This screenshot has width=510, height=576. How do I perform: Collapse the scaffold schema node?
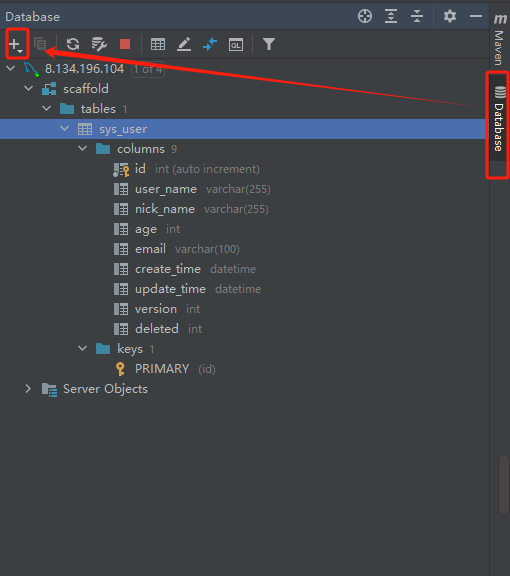(28, 89)
